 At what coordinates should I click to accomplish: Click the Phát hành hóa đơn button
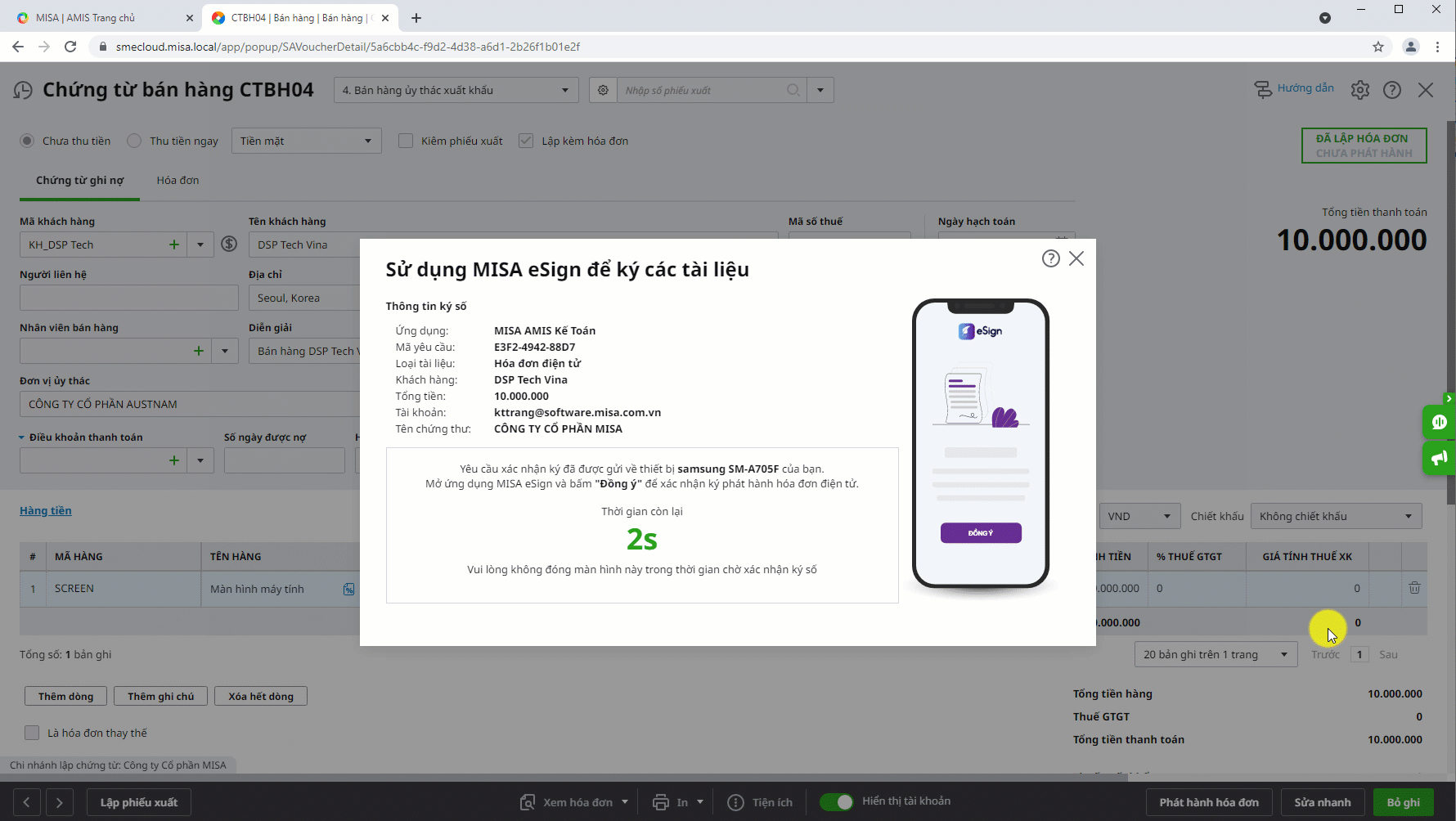click(1208, 802)
